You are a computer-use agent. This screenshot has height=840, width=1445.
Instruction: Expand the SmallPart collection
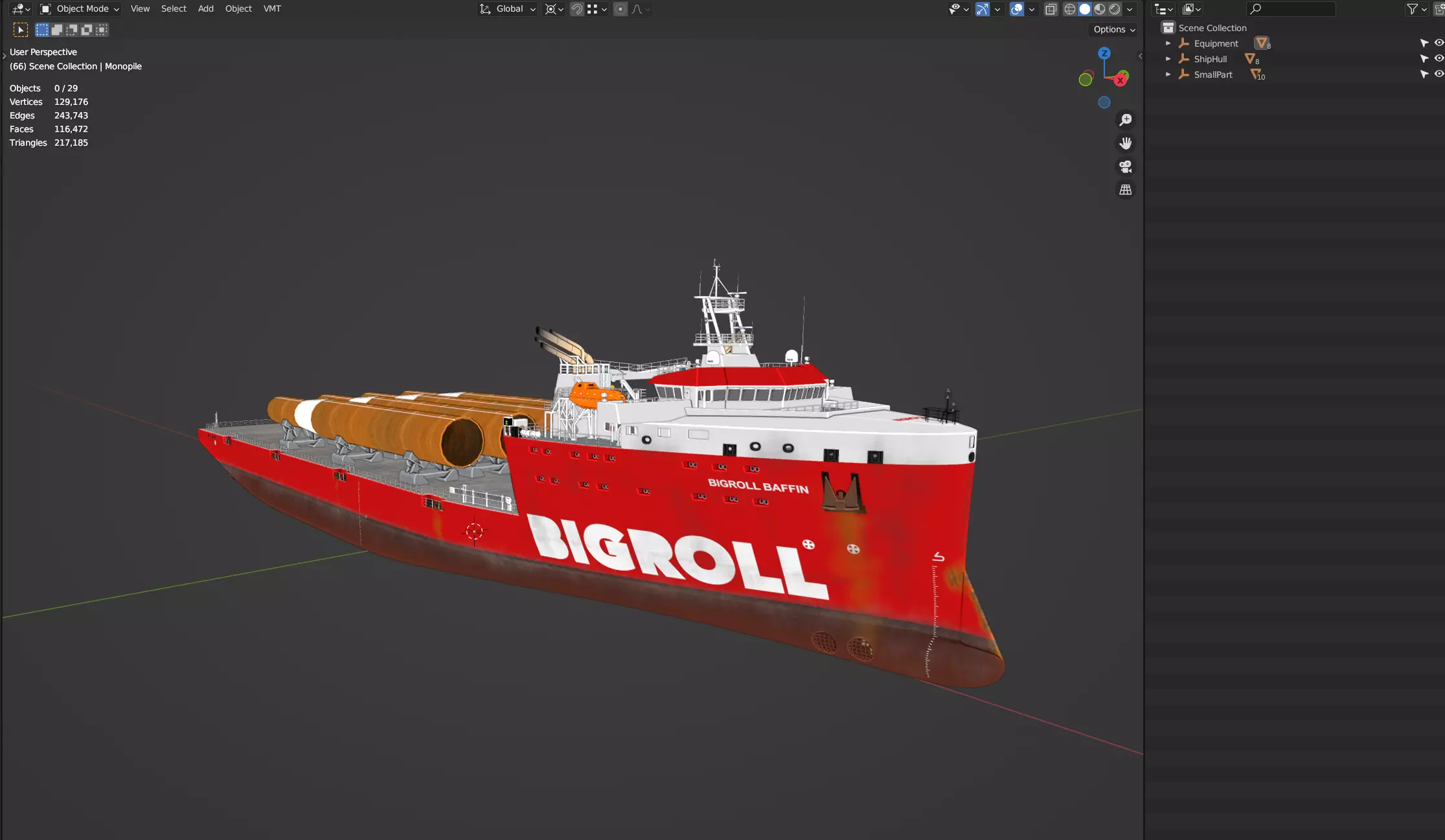1168,74
